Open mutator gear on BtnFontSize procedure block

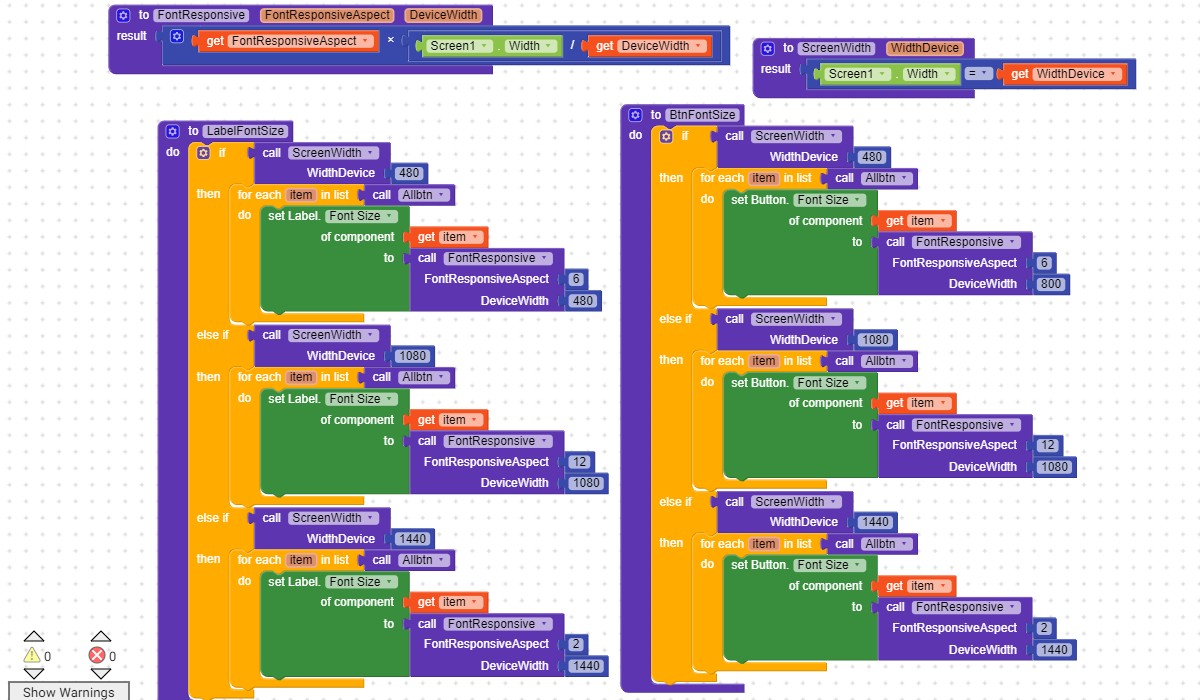click(x=635, y=115)
